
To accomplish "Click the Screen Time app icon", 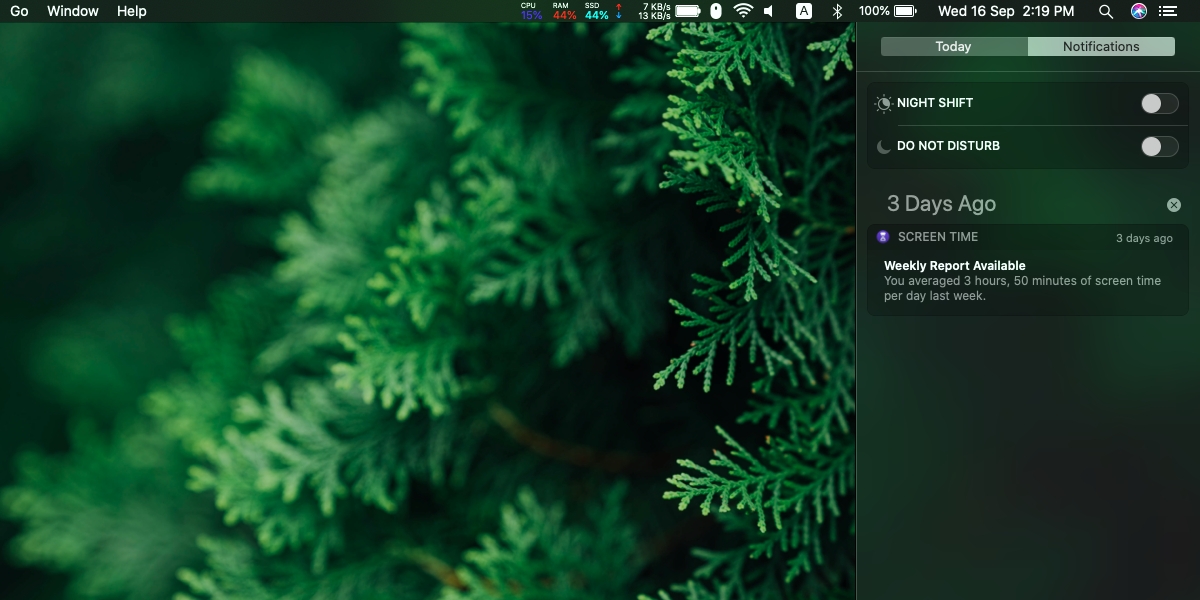I will (883, 237).
